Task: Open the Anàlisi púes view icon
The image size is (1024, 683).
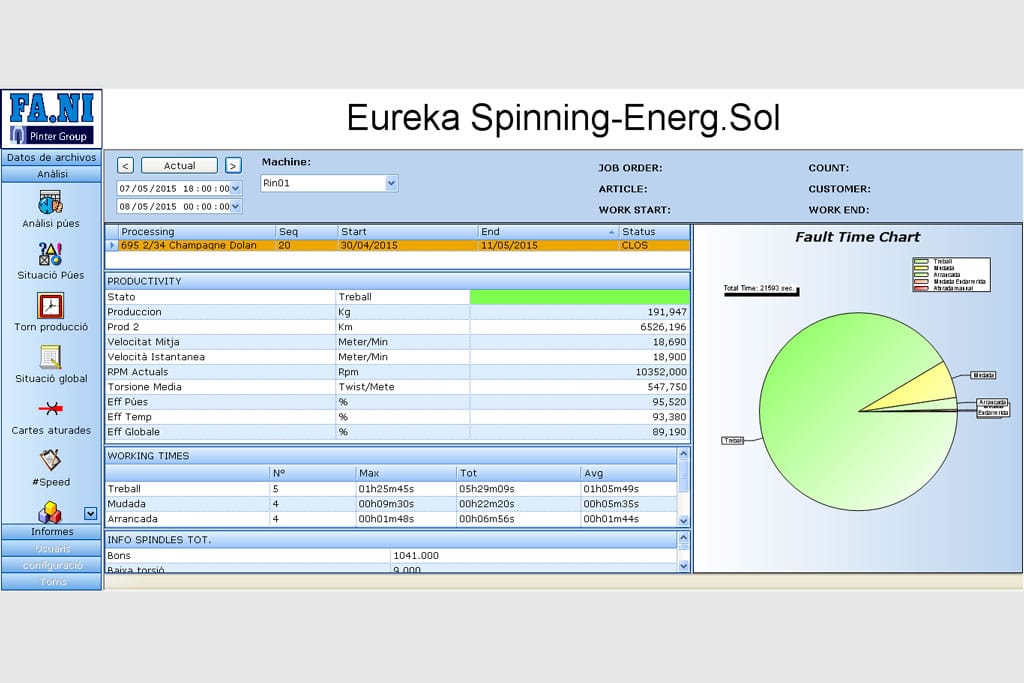Action: [x=50, y=202]
